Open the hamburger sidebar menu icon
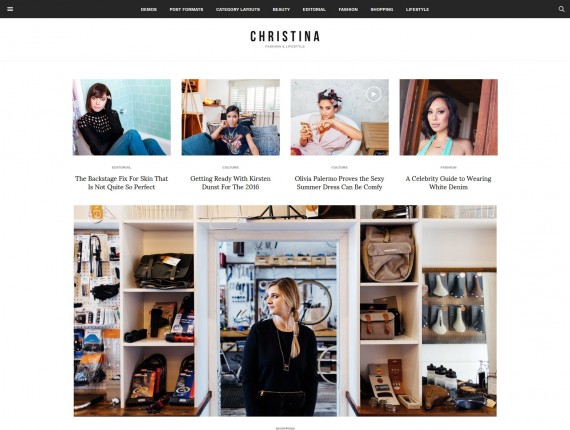This screenshot has width=570, height=430. pos(10,9)
